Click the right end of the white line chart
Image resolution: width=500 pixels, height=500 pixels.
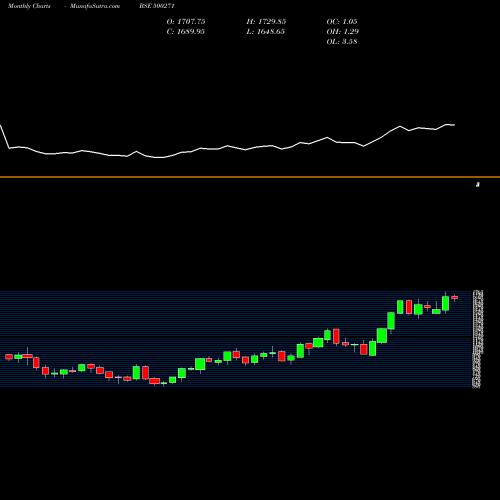[x=454, y=125]
